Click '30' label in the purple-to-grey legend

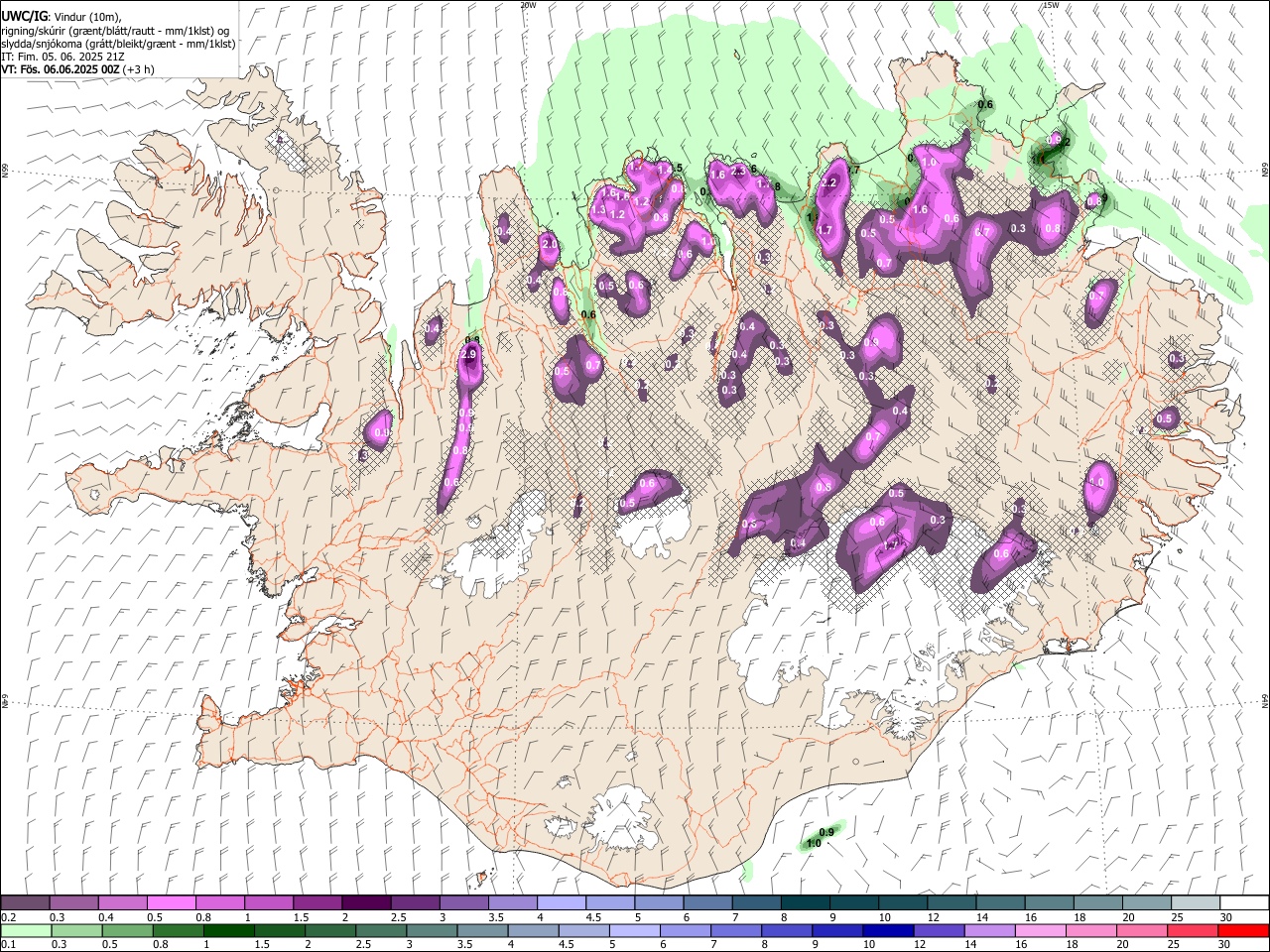[x=1225, y=917]
